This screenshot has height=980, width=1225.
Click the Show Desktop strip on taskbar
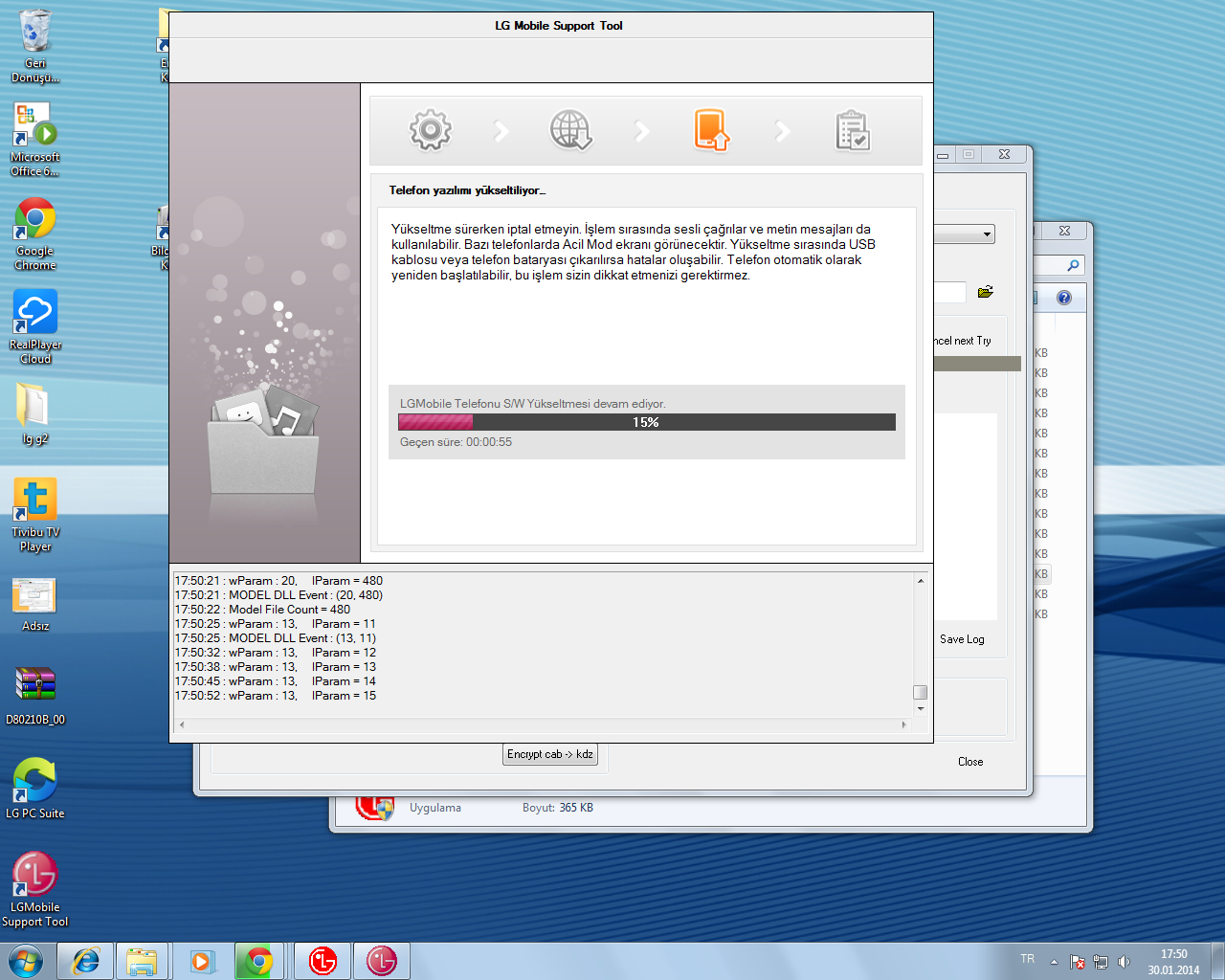click(1217, 961)
